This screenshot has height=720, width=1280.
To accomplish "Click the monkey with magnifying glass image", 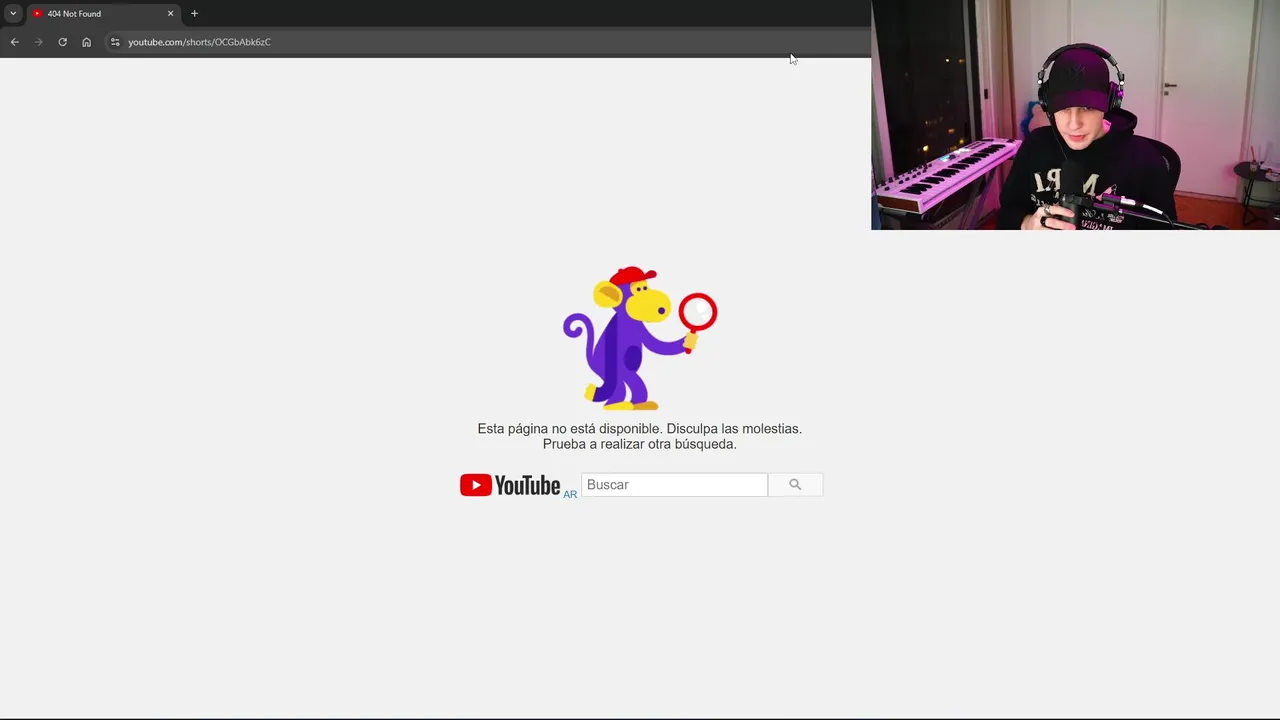I will (640, 338).
